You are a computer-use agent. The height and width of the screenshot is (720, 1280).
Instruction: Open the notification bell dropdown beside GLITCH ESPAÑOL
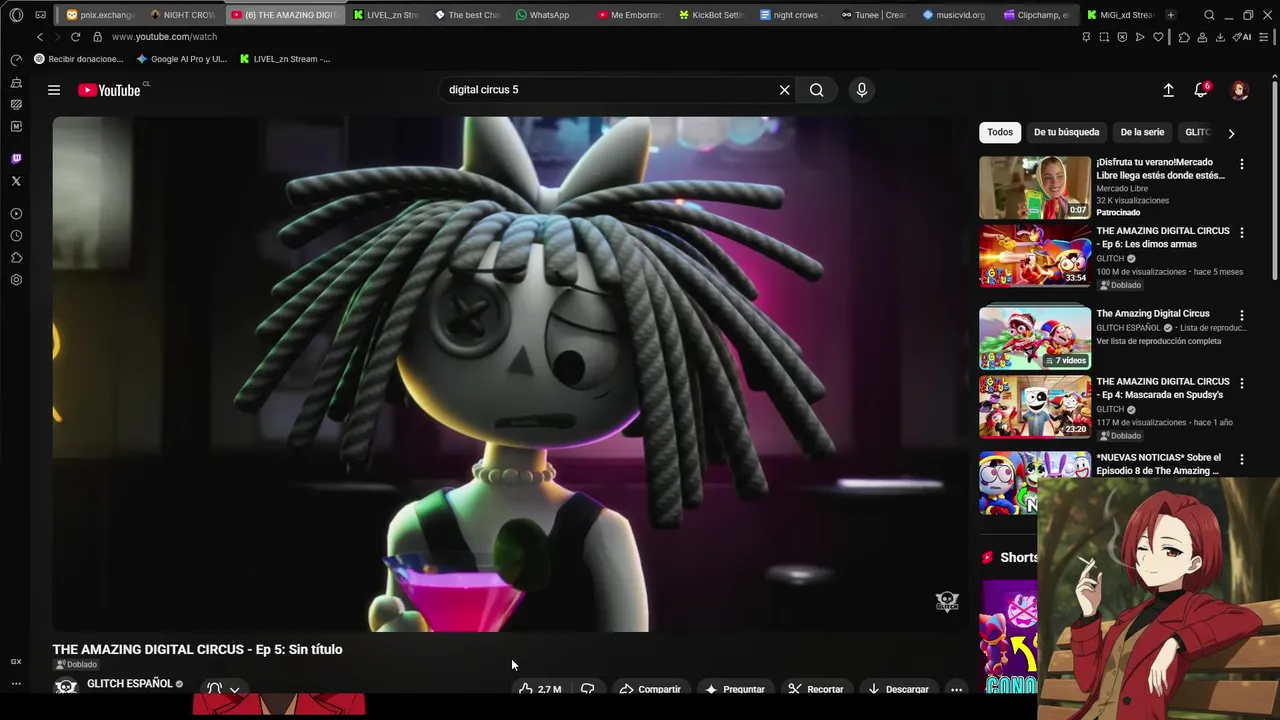(223, 689)
